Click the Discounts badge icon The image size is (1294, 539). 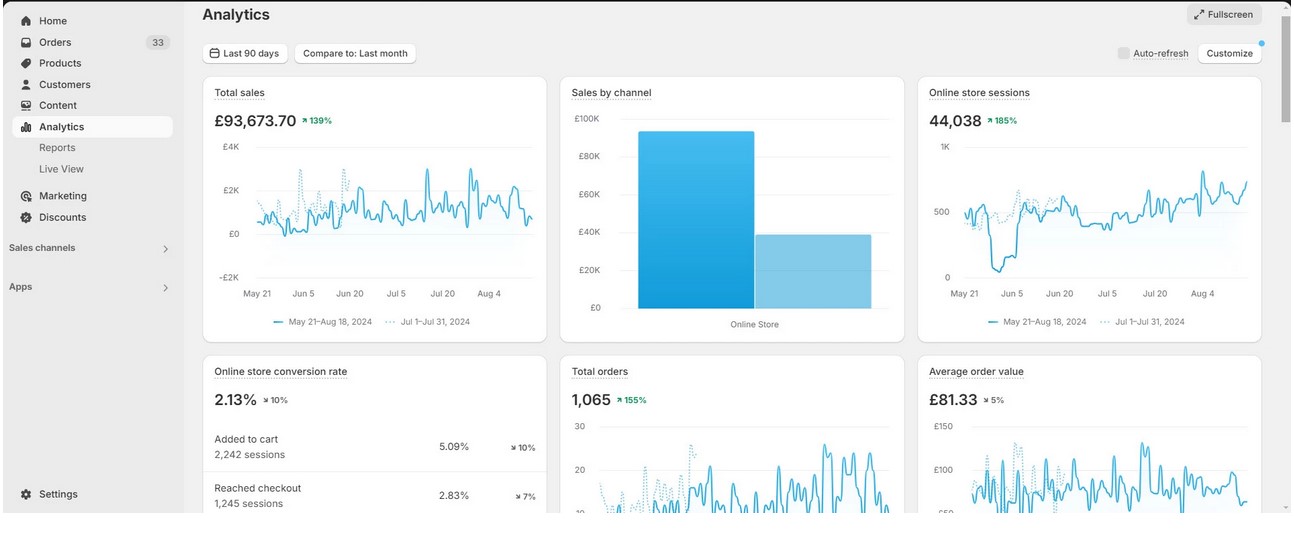(26, 217)
